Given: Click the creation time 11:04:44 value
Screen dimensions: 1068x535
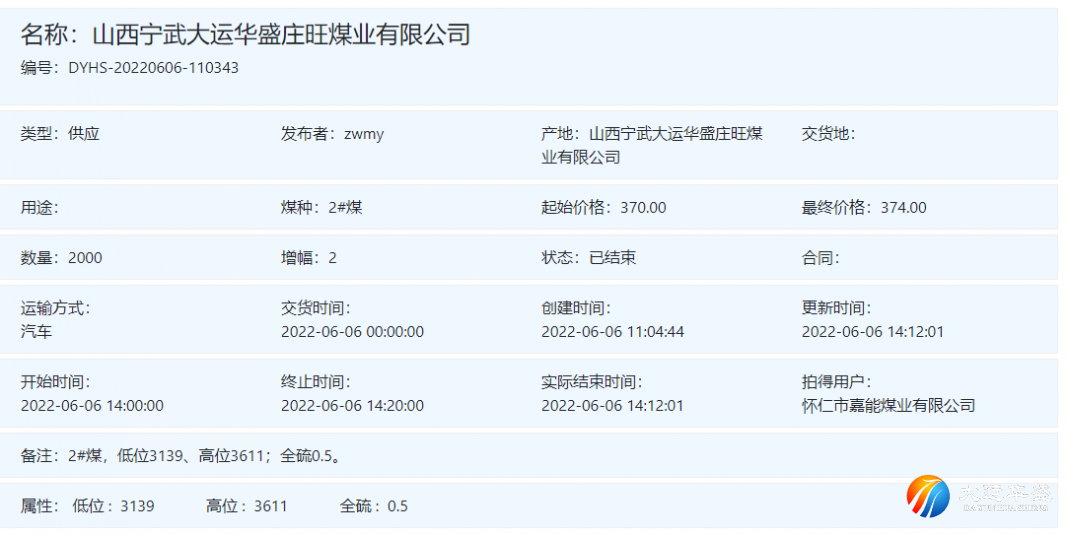Looking at the screenshot, I should pyautogui.click(x=612, y=331).
